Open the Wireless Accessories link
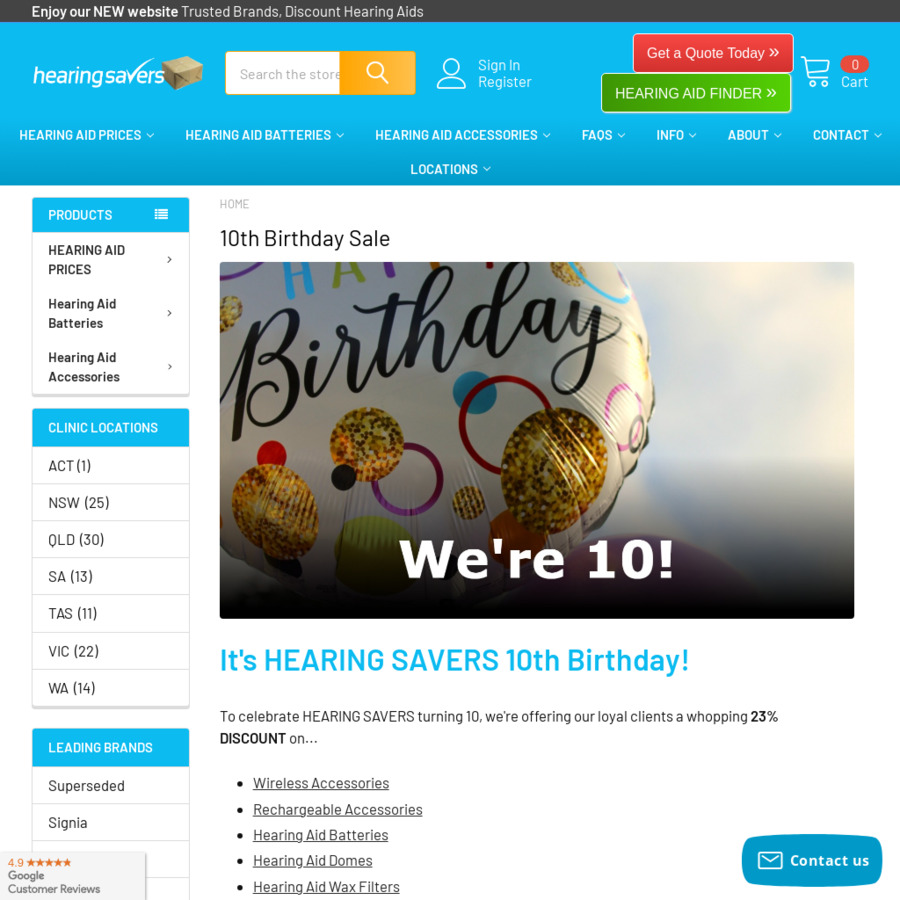The image size is (900, 900). point(321,783)
